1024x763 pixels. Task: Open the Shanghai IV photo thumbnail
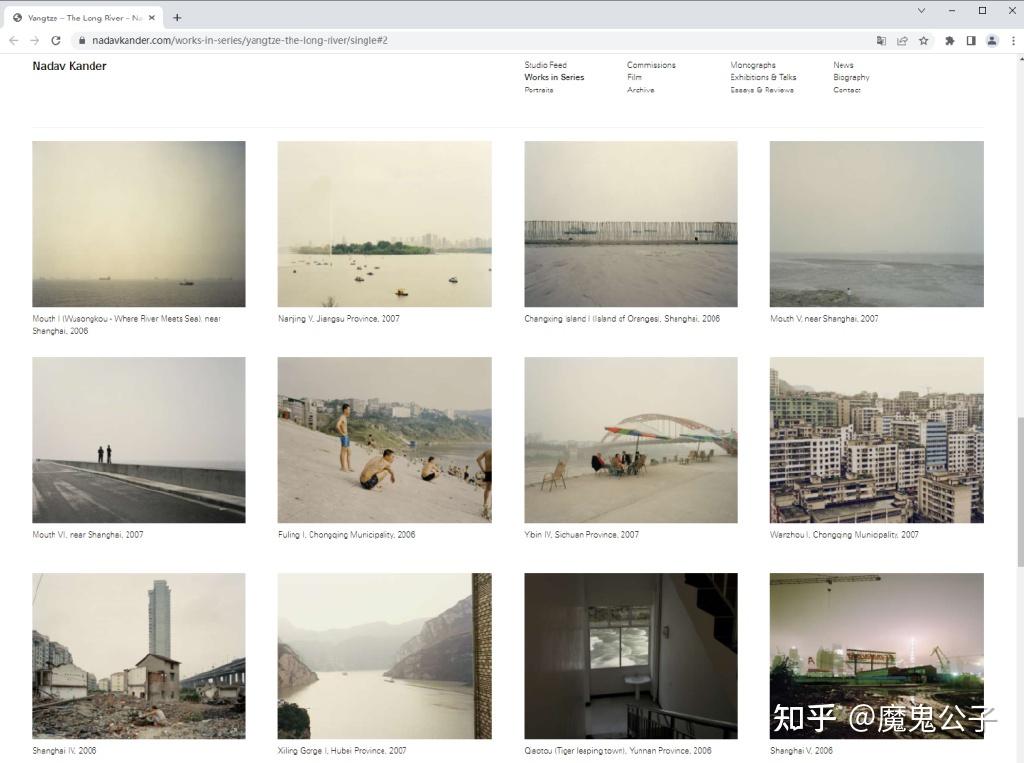139,656
